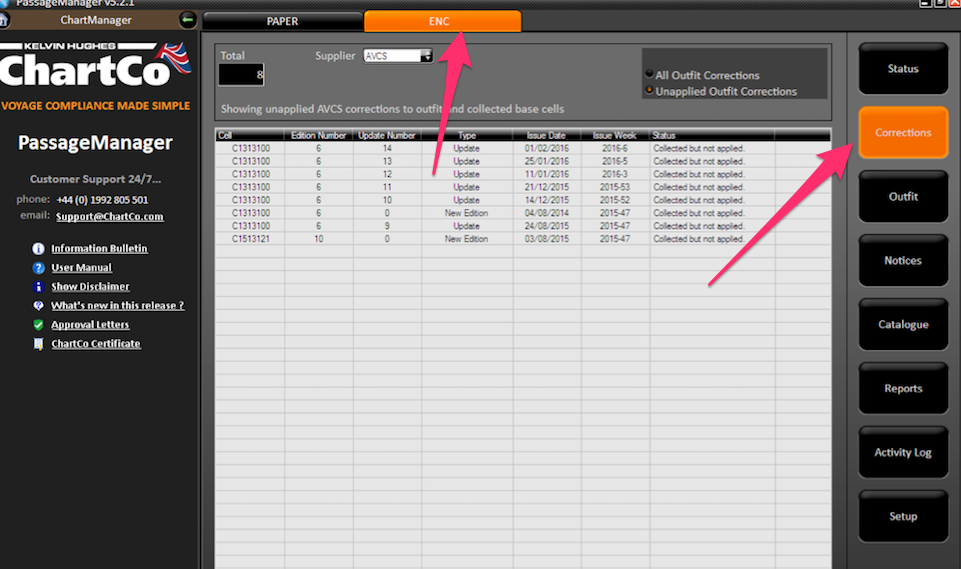
Task: Select Unapplied Outfit Corrections radio button
Action: (x=649, y=90)
